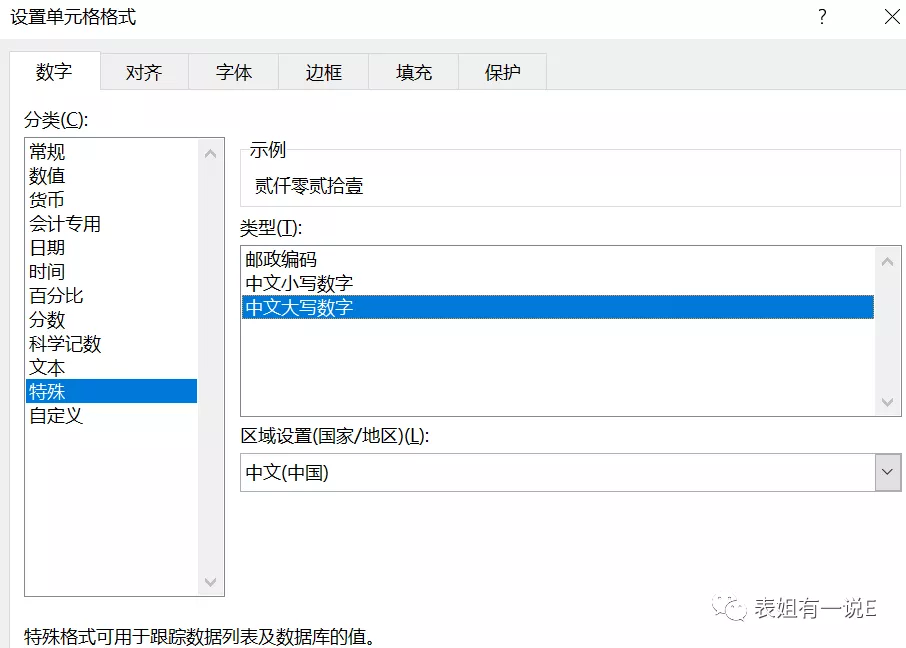Click category list scroll down arrow

(210, 582)
